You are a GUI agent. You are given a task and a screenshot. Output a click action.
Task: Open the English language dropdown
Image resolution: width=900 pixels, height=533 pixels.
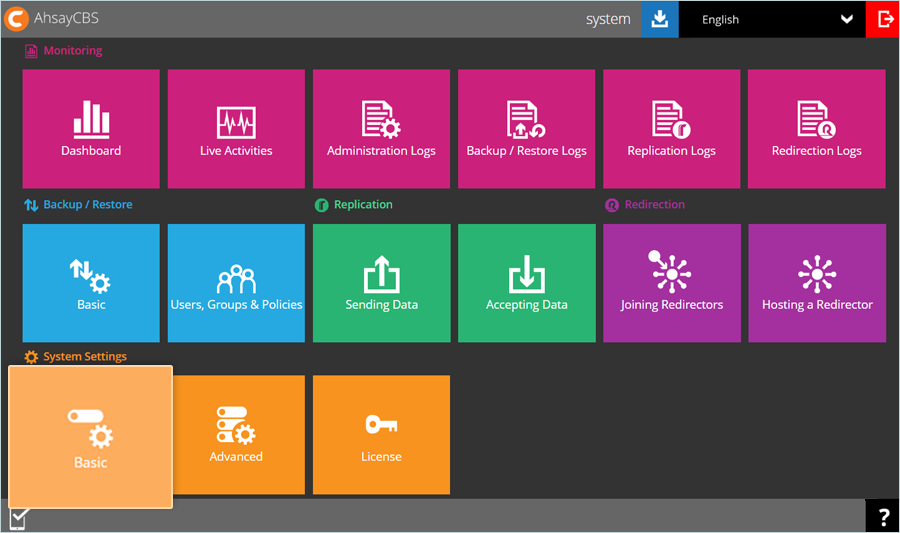point(772,19)
